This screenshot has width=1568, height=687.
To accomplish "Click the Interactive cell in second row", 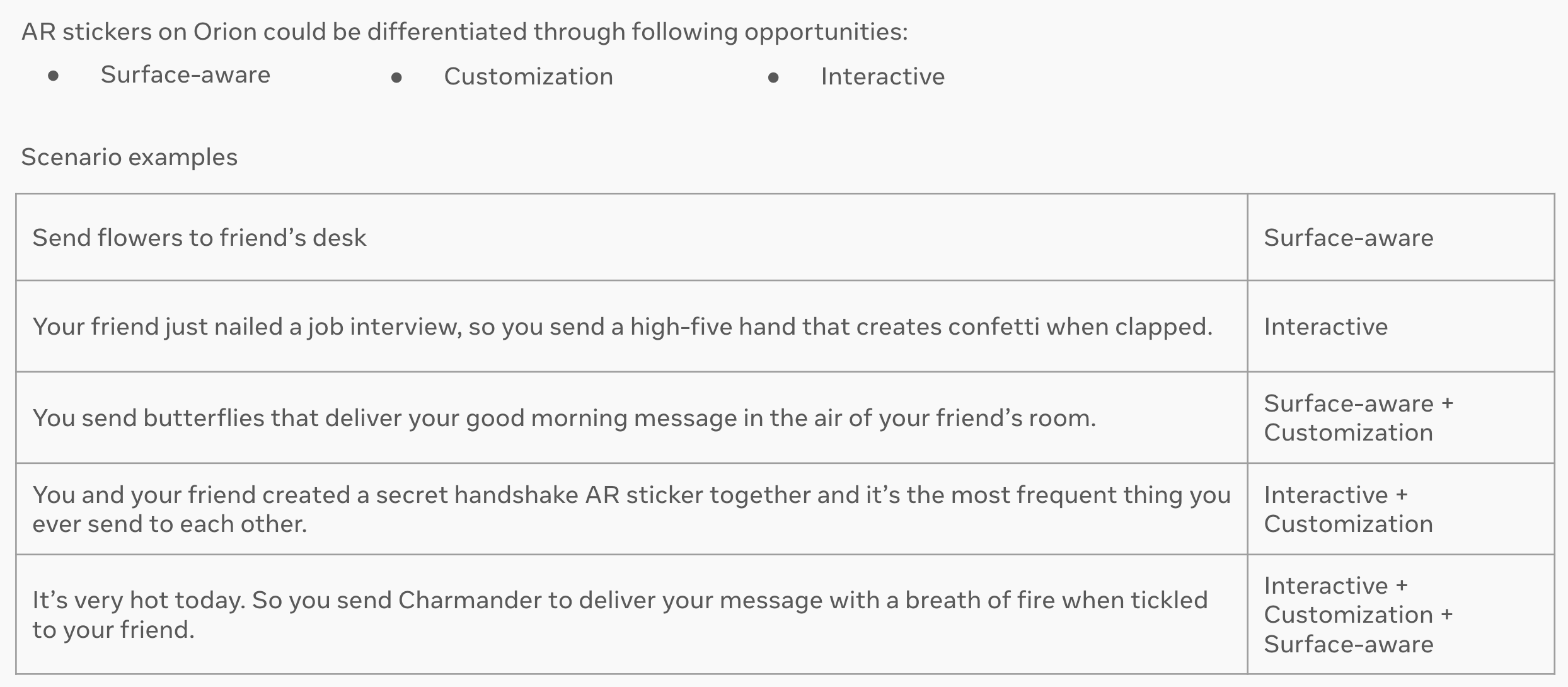I will point(1401,326).
